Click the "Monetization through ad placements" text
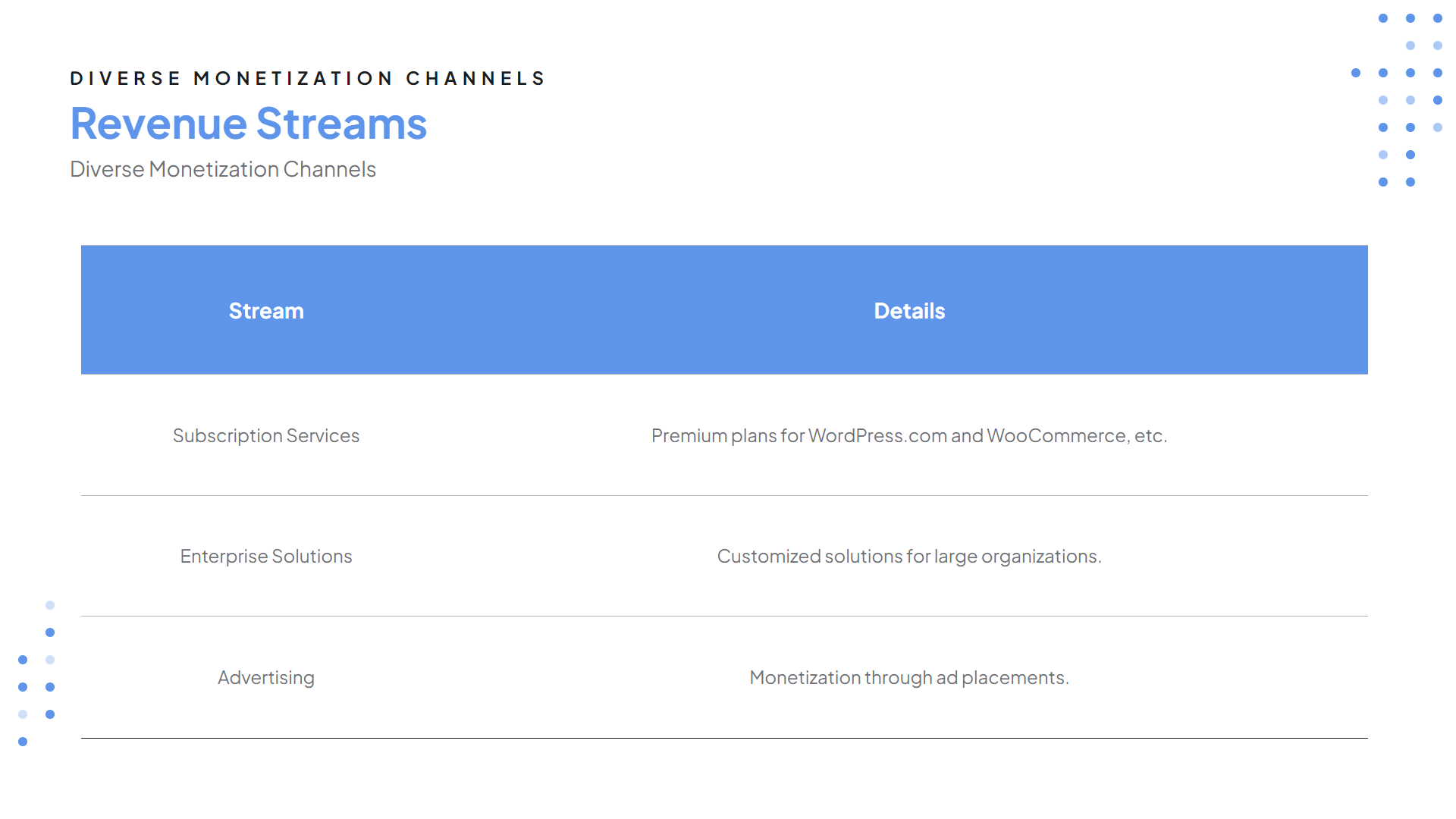The height and width of the screenshot is (819, 1456). [908, 677]
